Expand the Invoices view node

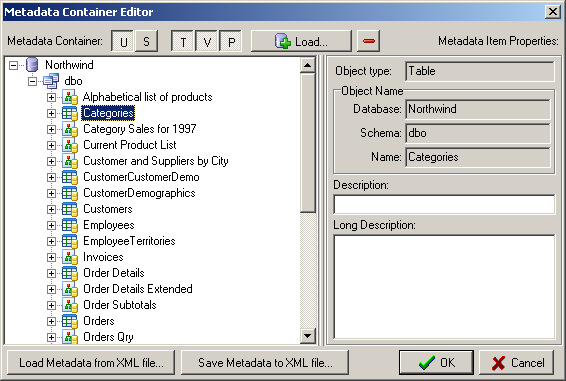pos(51,257)
